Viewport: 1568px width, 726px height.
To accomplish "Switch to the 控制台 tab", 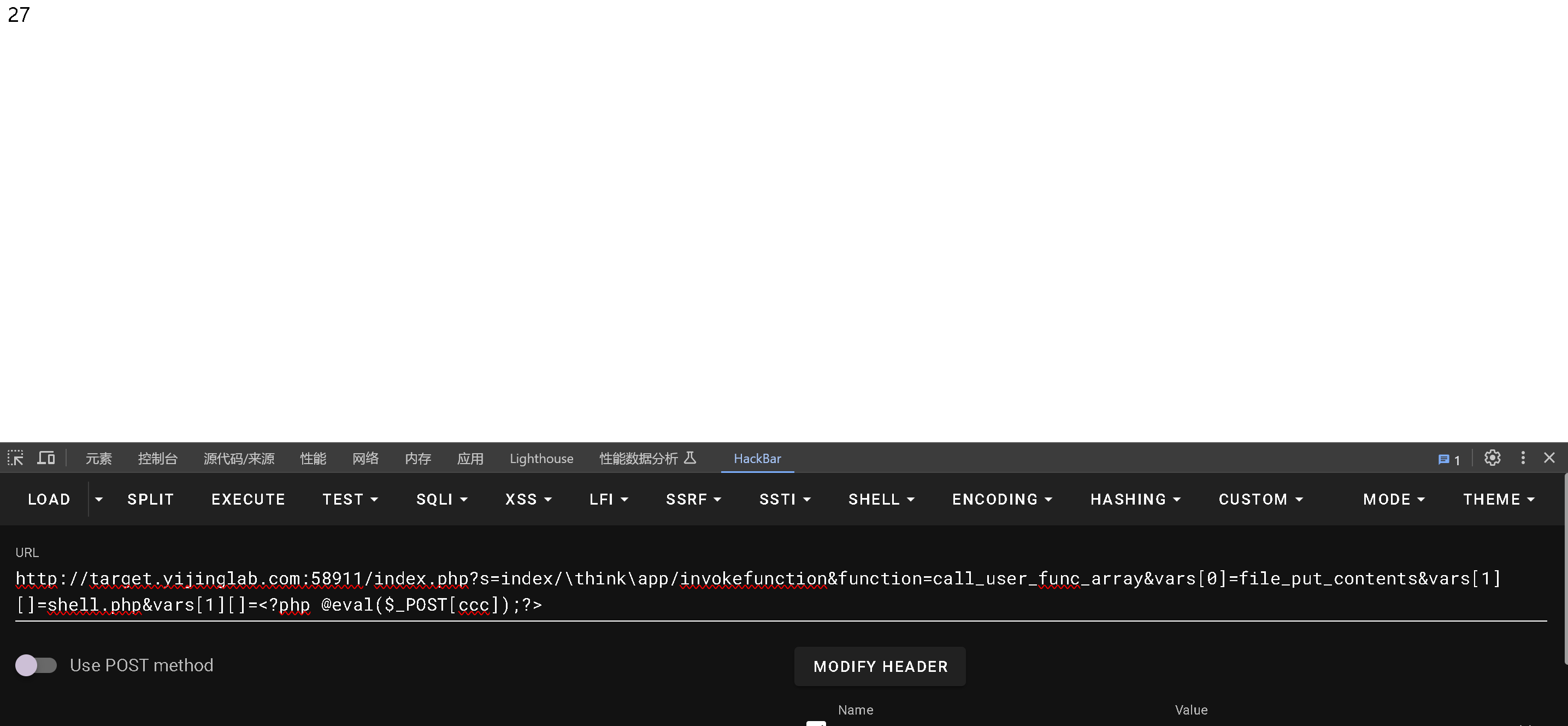I will [158, 459].
